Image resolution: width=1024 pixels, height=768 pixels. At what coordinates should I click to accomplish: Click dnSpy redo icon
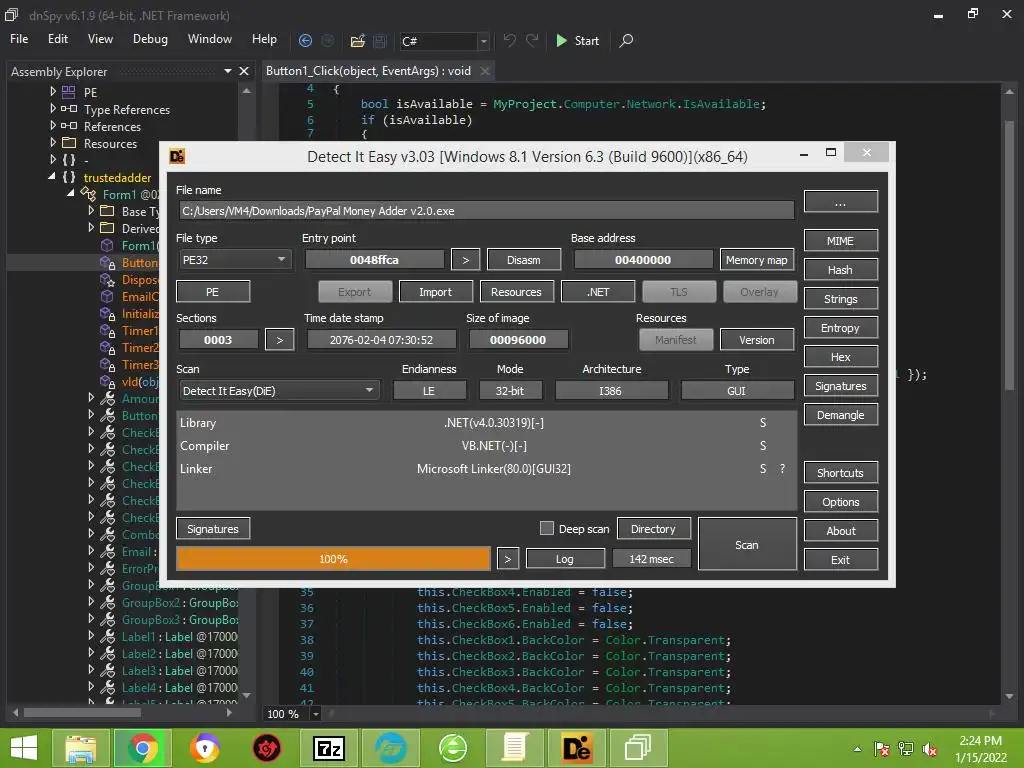pyautogui.click(x=532, y=40)
